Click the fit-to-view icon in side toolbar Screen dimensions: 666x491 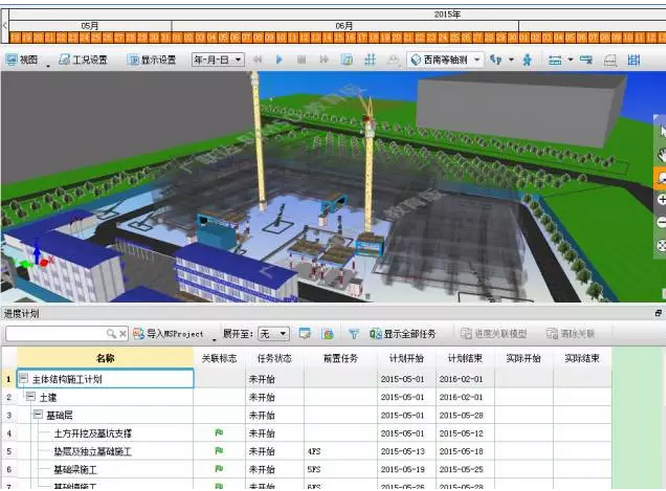tap(660, 245)
